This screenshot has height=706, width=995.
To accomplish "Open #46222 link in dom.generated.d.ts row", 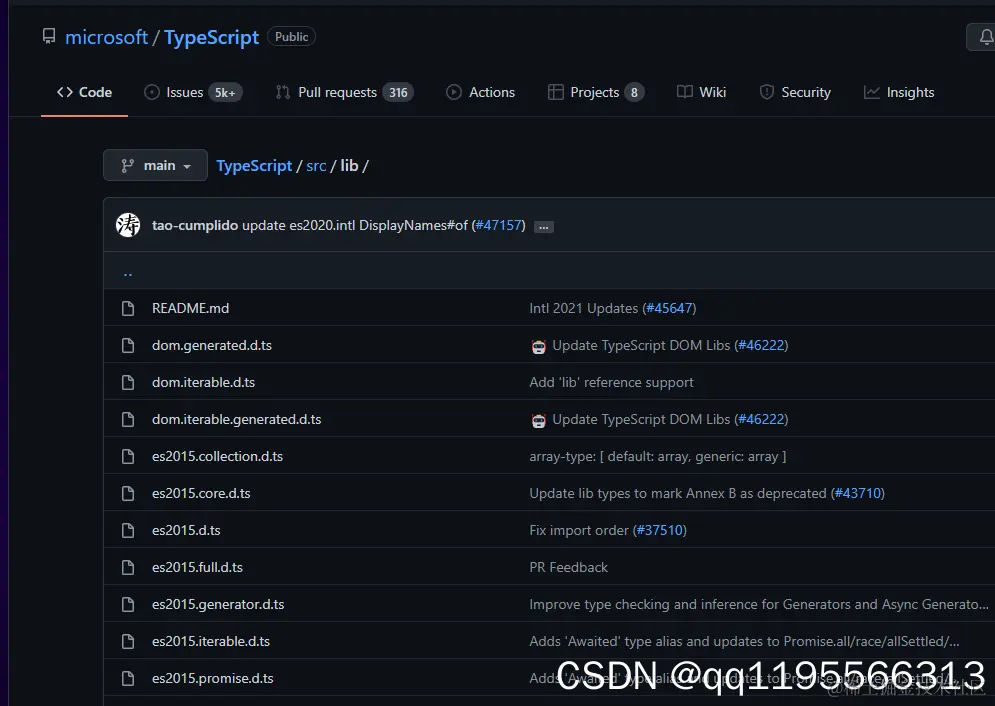I will coord(761,345).
